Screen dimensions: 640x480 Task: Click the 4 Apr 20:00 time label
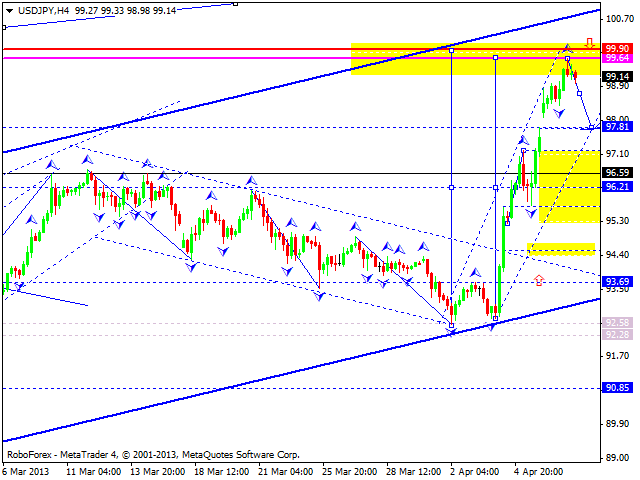tap(539, 472)
